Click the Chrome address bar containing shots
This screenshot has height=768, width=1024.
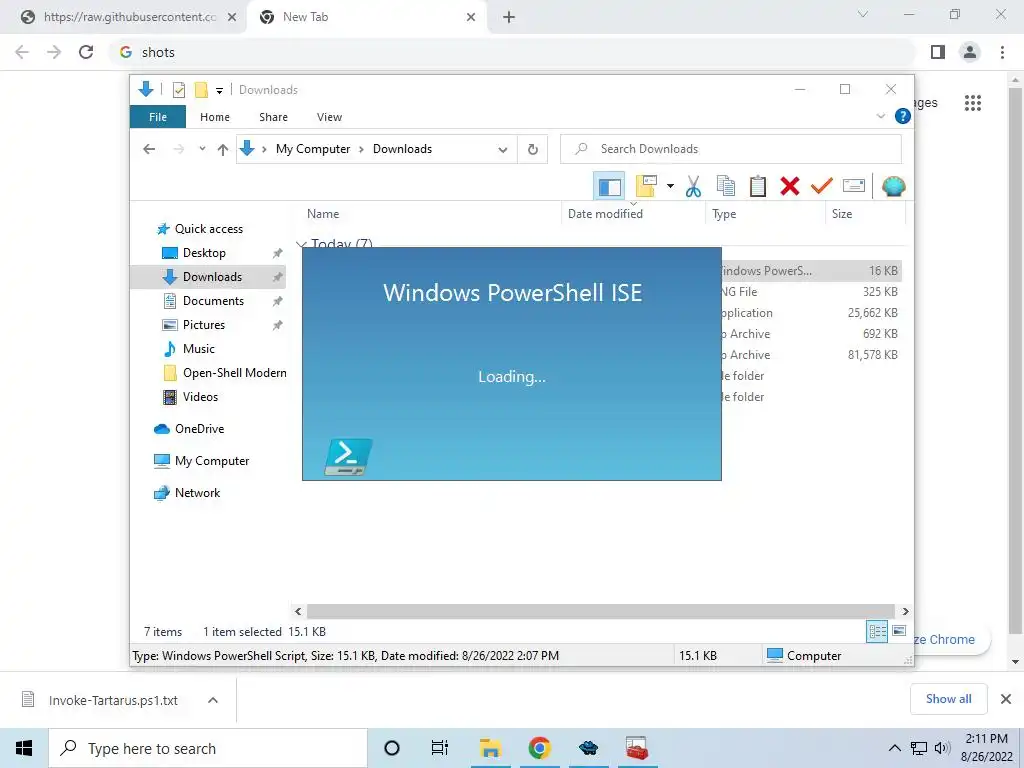coord(513,52)
